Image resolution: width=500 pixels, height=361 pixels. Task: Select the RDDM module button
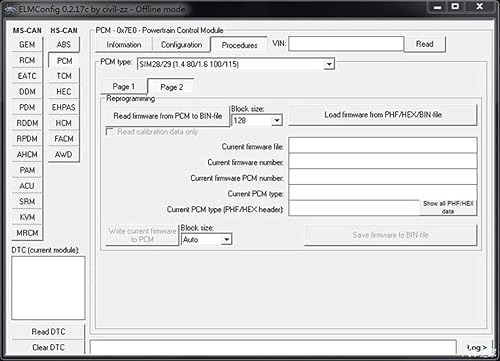tap(27, 123)
